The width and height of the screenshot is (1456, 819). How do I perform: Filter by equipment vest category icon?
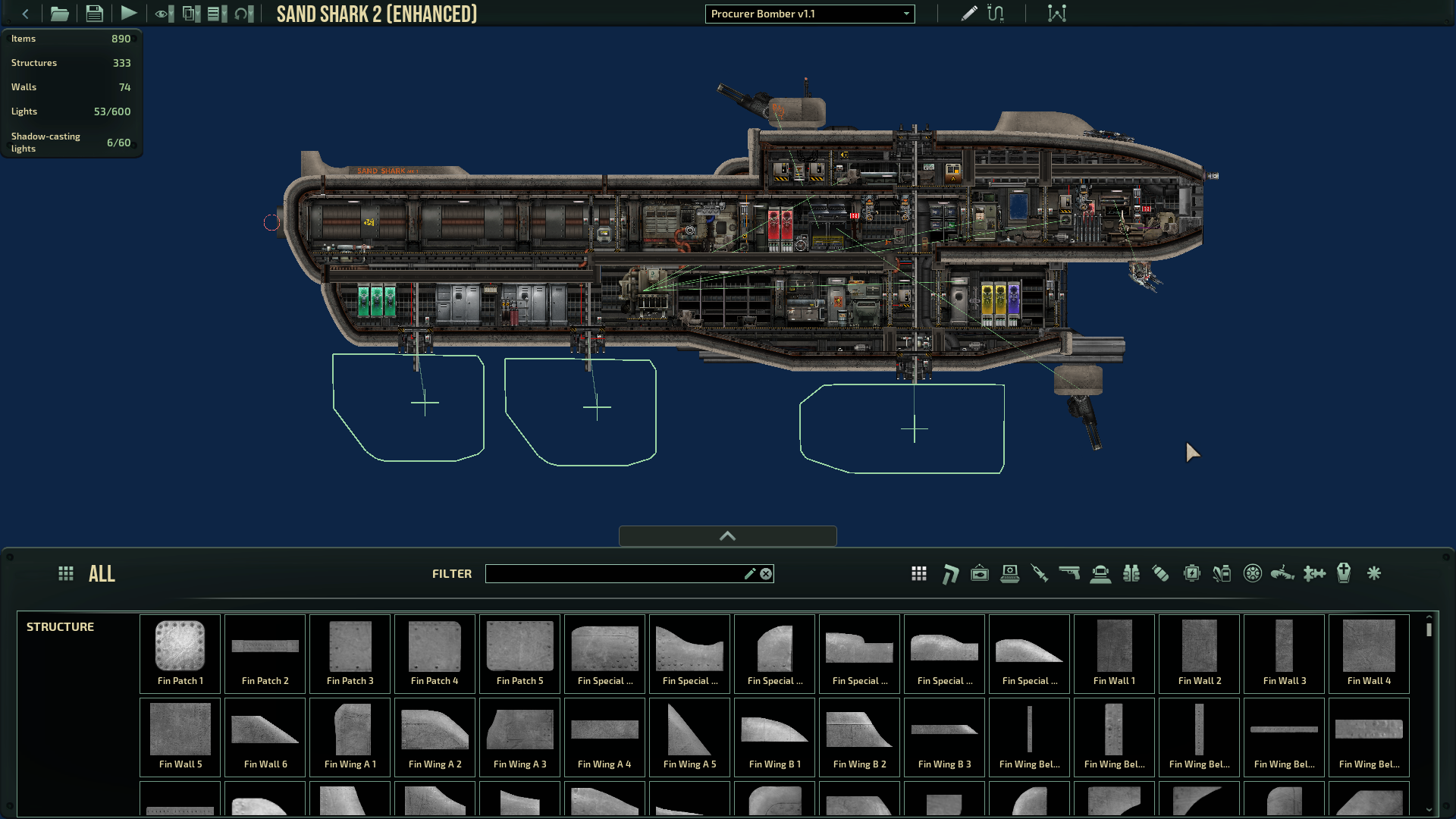coord(1131,574)
